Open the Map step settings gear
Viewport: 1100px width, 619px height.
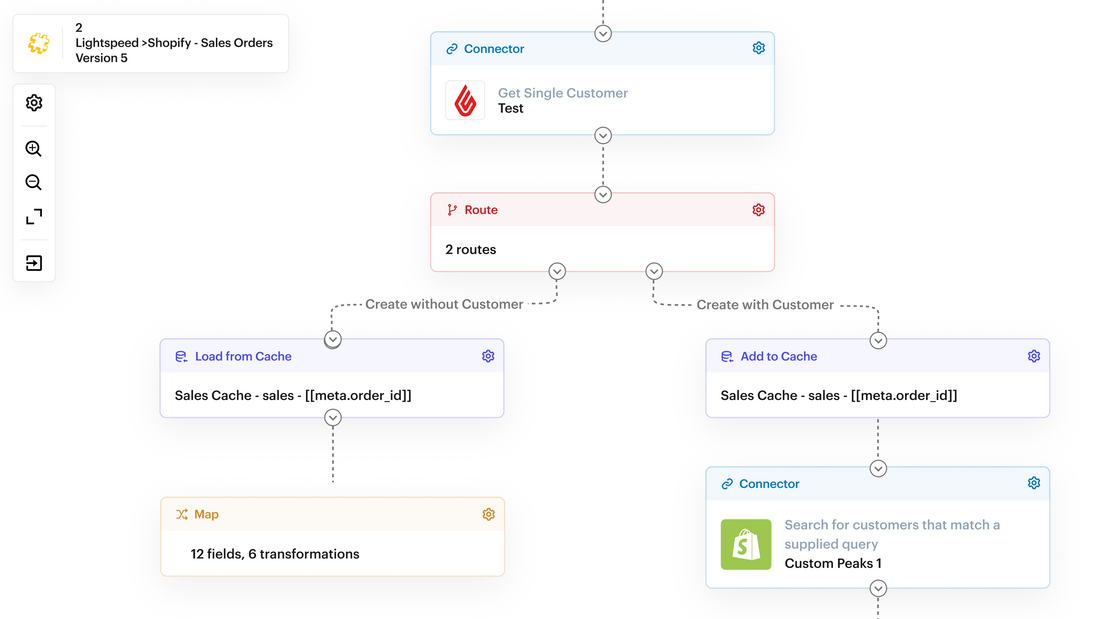point(488,514)
